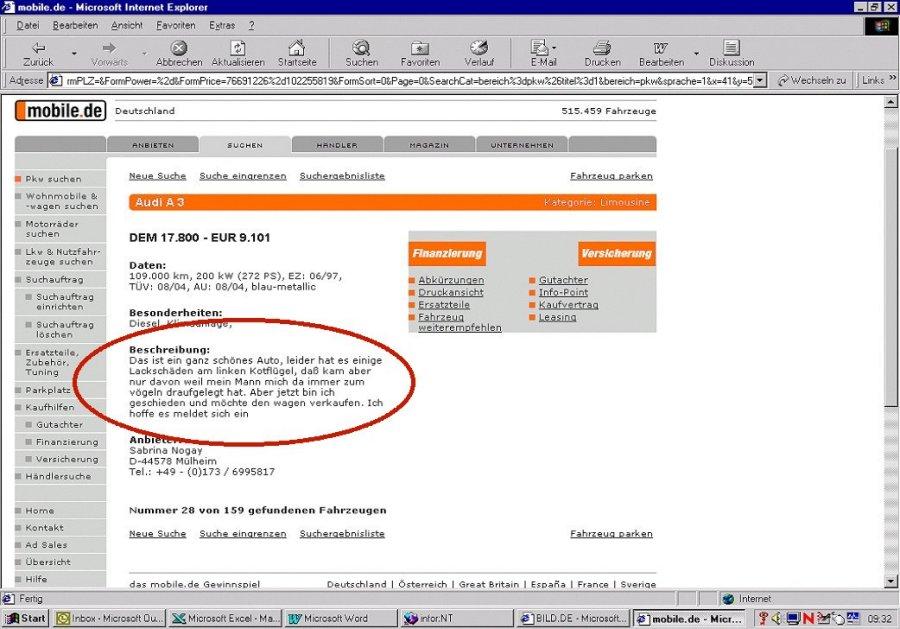Screen dimensions: 900x629
Task: Open the Ansicht menu
Action: coord(127,25)
